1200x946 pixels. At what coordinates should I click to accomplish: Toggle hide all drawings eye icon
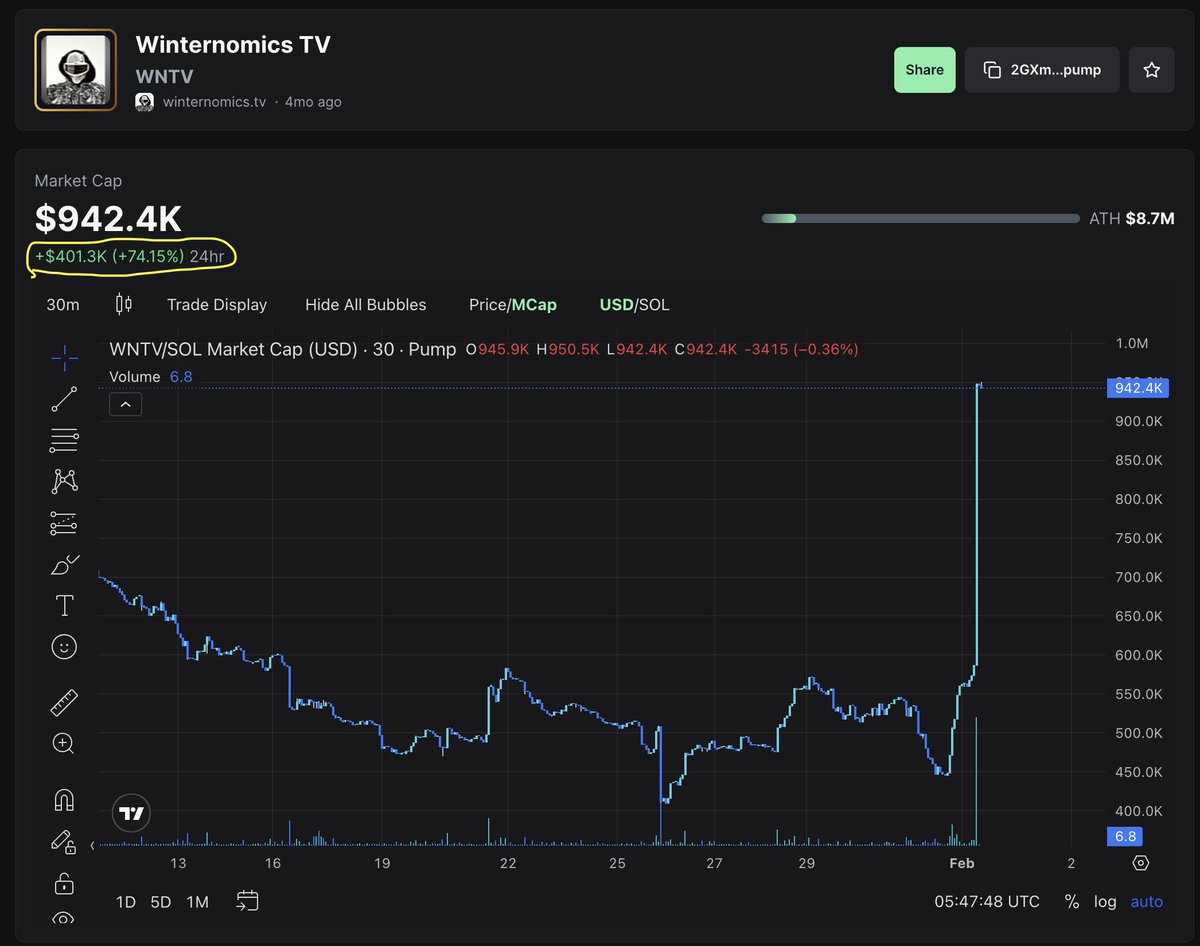click(x=64, y=919)
